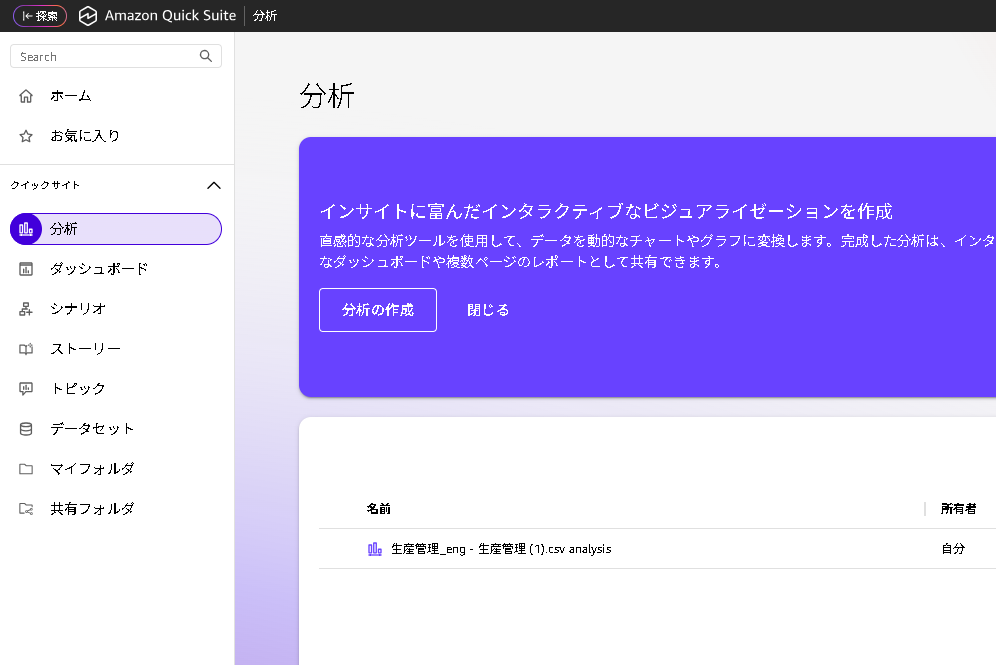Screen dimensions: 996x665
Task: Open the 生産管理_eng analysis row
Action: (x=500, y=549)
